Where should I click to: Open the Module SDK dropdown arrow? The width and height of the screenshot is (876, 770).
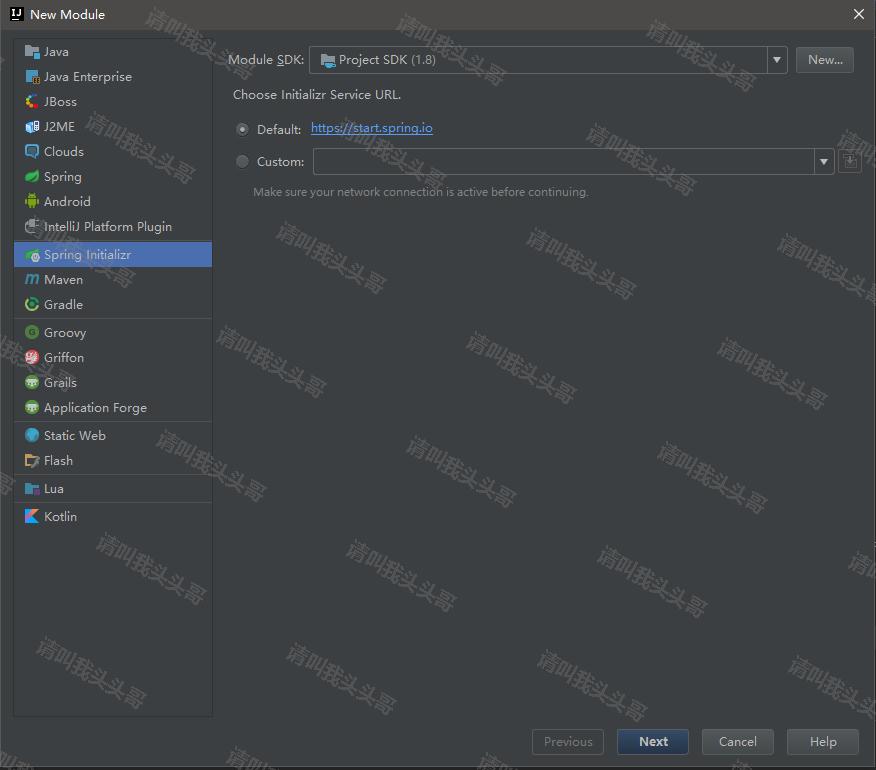tap(777, 60)
